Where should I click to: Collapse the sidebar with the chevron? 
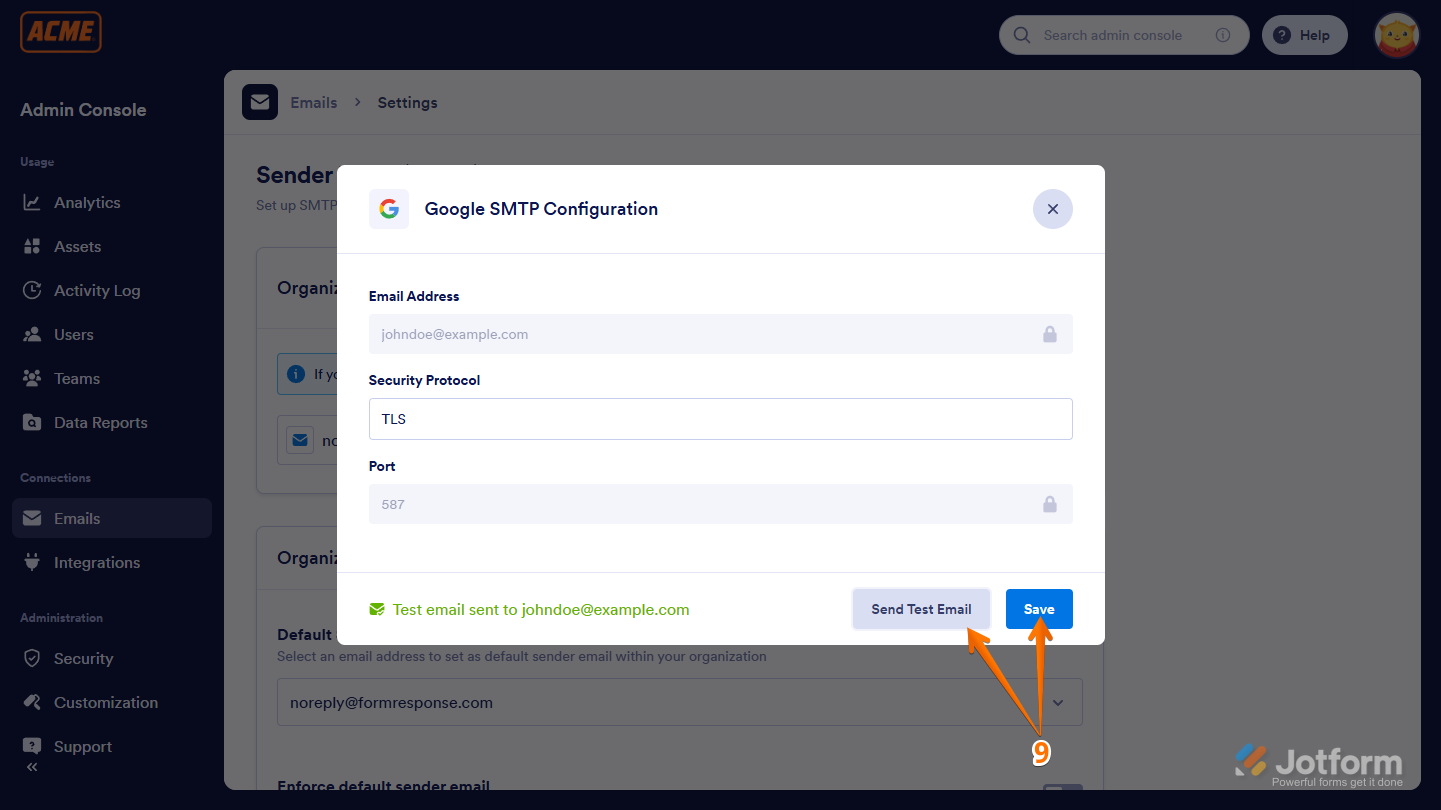[x=31, y=767]
